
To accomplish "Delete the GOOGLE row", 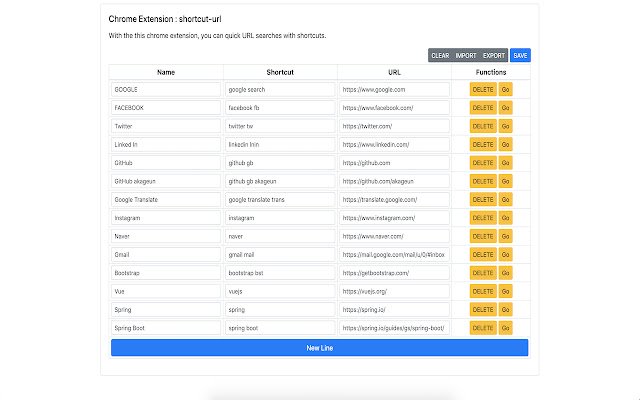I will (483, 89).
